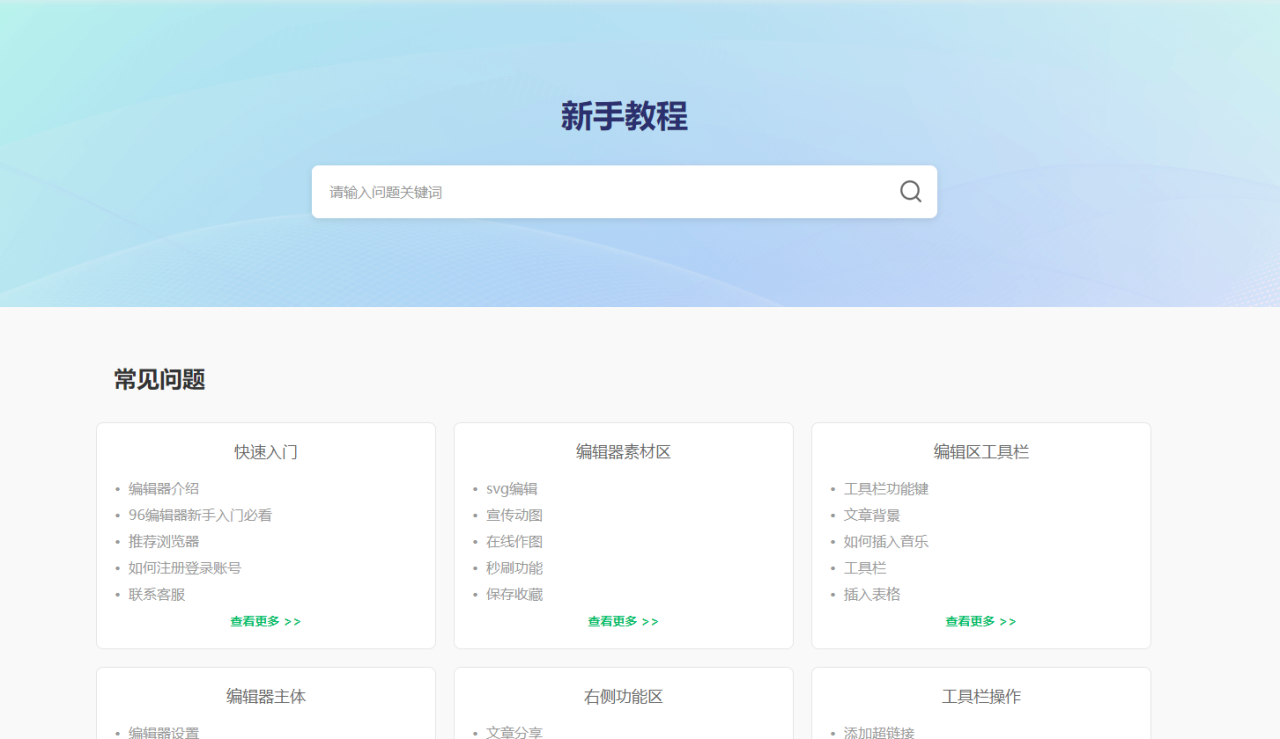
Task: Open the svg编辑 tutorial link
Action: 512,489
